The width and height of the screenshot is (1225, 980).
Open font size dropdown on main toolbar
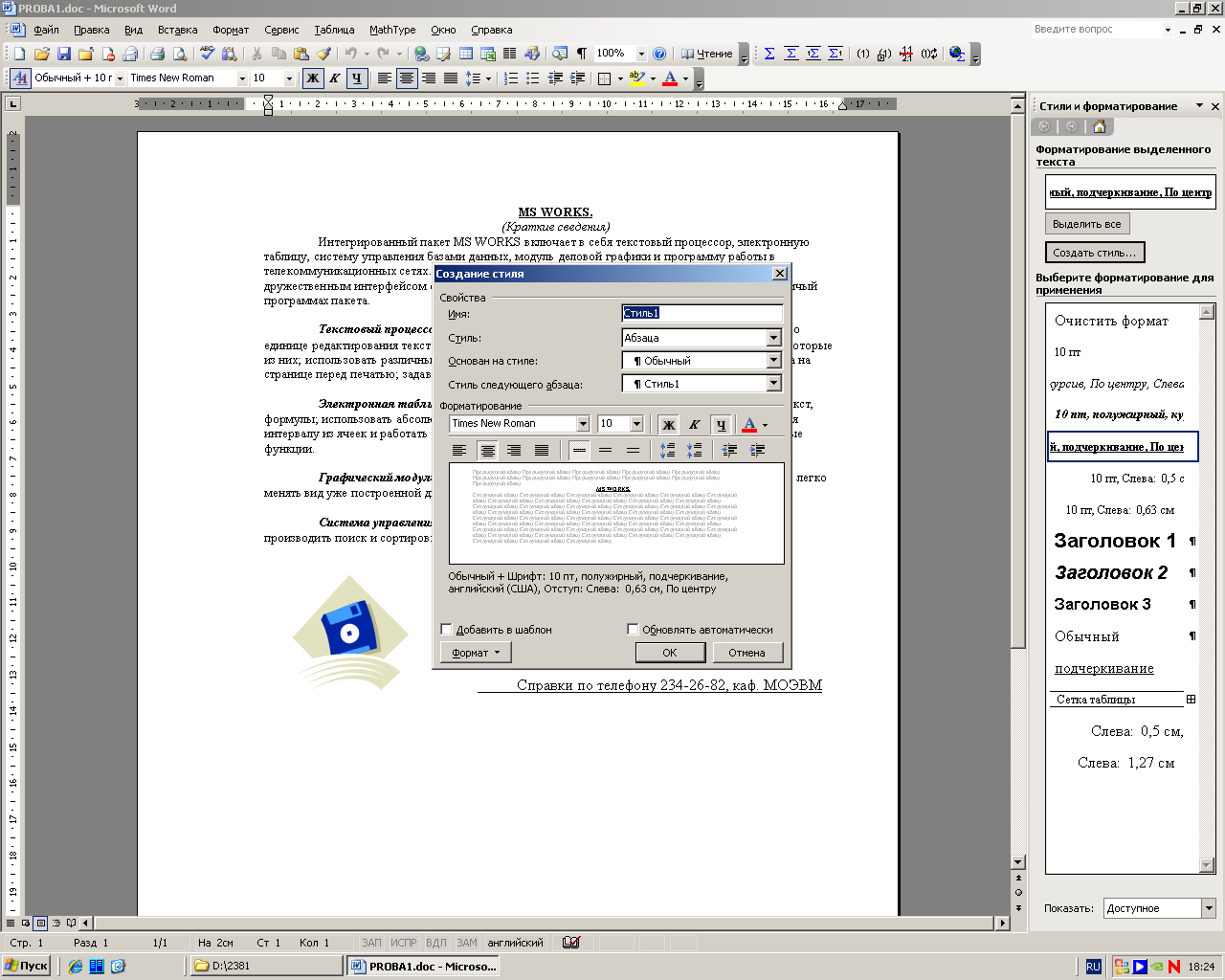[x=289, y=78]
